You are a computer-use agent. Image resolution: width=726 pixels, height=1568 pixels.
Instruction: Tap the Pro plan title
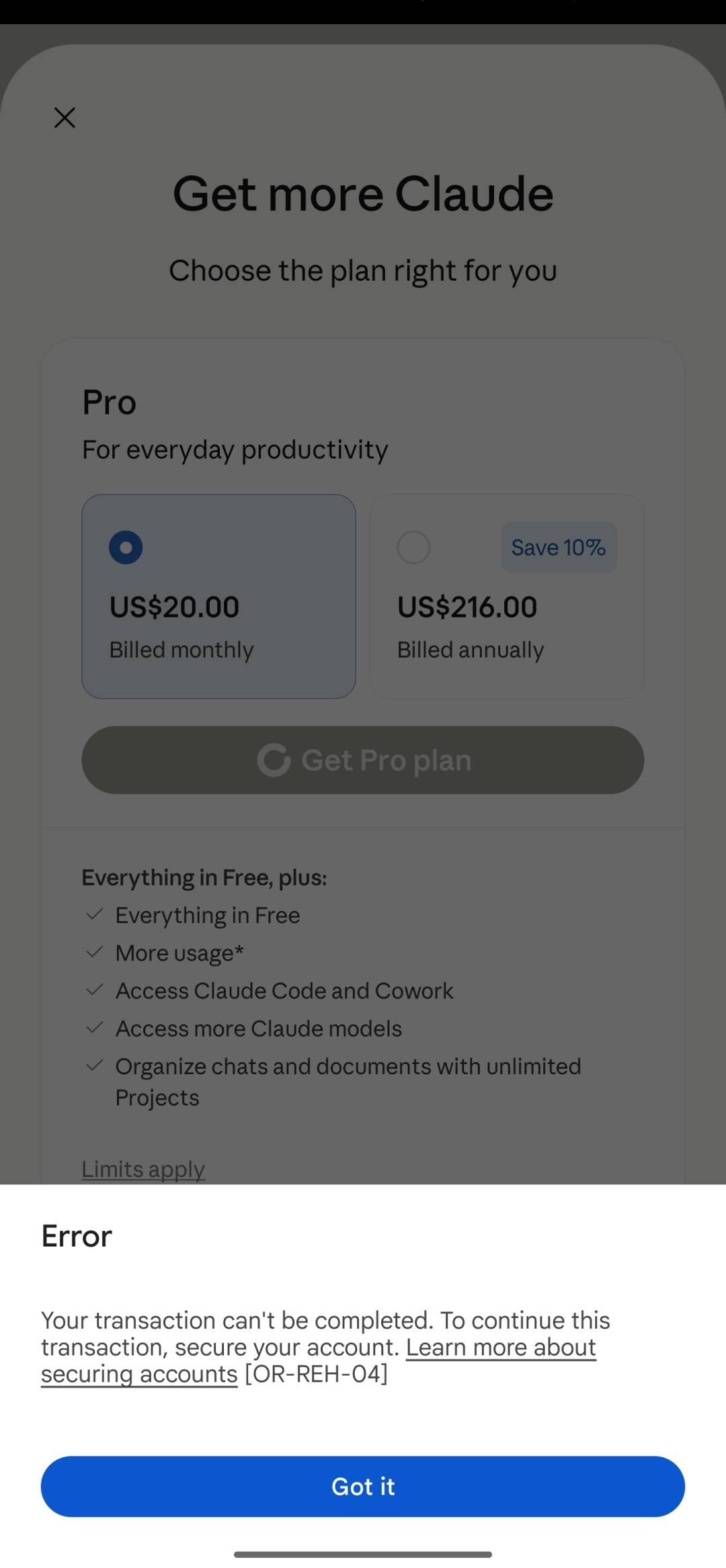pos(109,402)
